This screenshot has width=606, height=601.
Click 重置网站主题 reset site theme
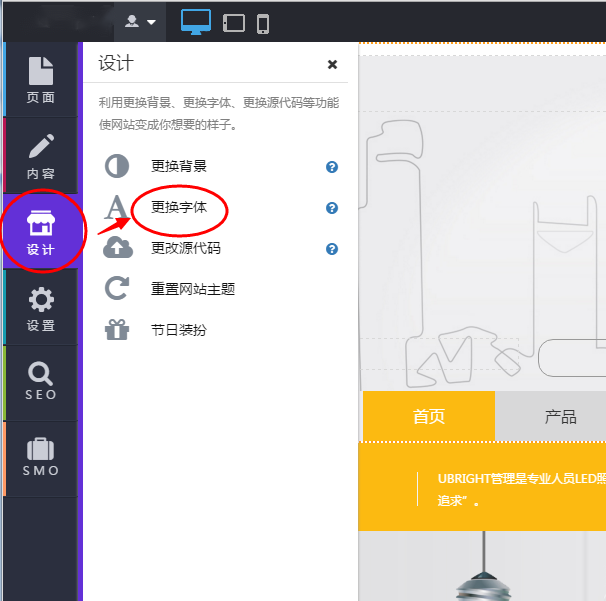click(192, 289)
